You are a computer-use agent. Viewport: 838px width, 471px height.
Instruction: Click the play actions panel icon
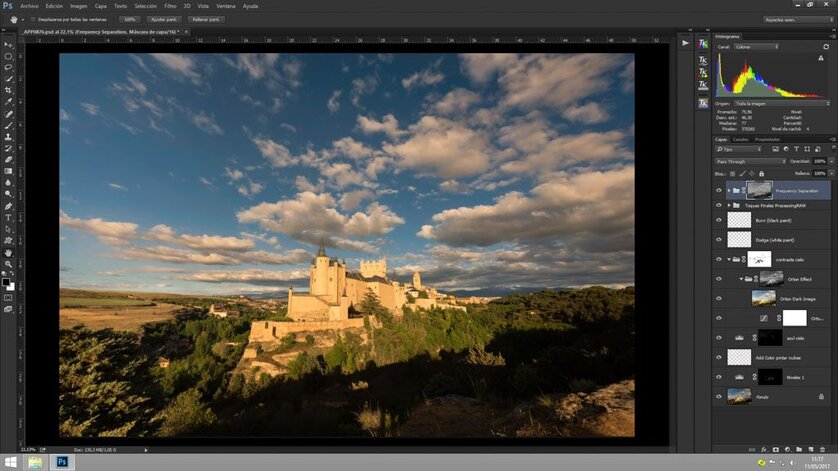(685, 43)
